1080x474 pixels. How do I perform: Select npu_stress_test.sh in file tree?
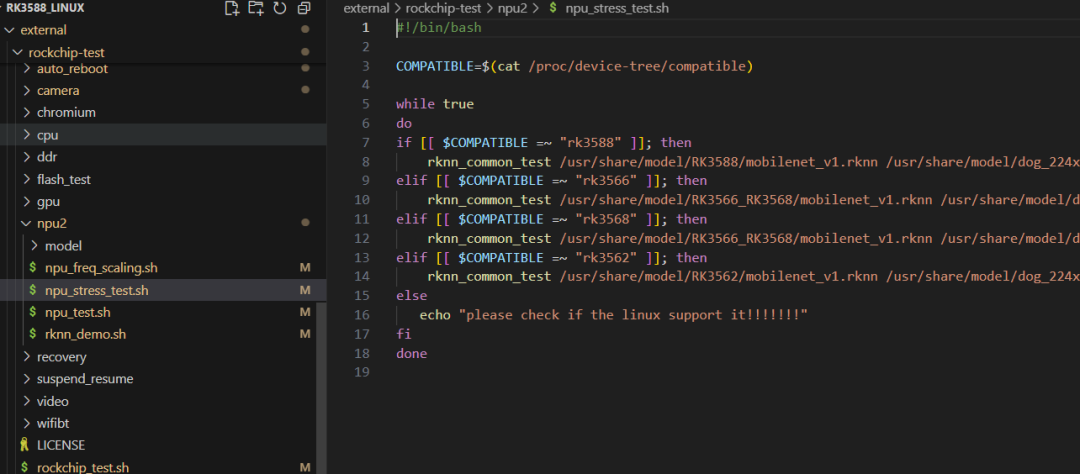tap(96, 291)
